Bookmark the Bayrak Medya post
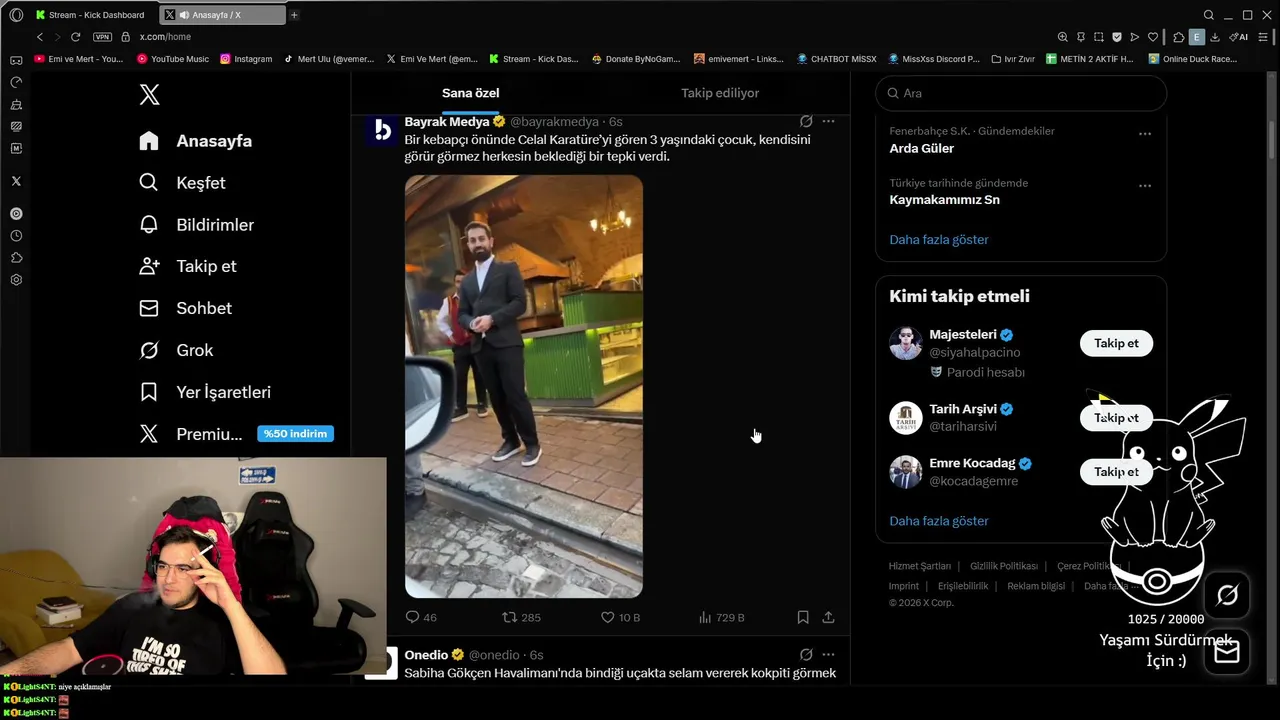The image size is (1280, 720). click(803, 618)
